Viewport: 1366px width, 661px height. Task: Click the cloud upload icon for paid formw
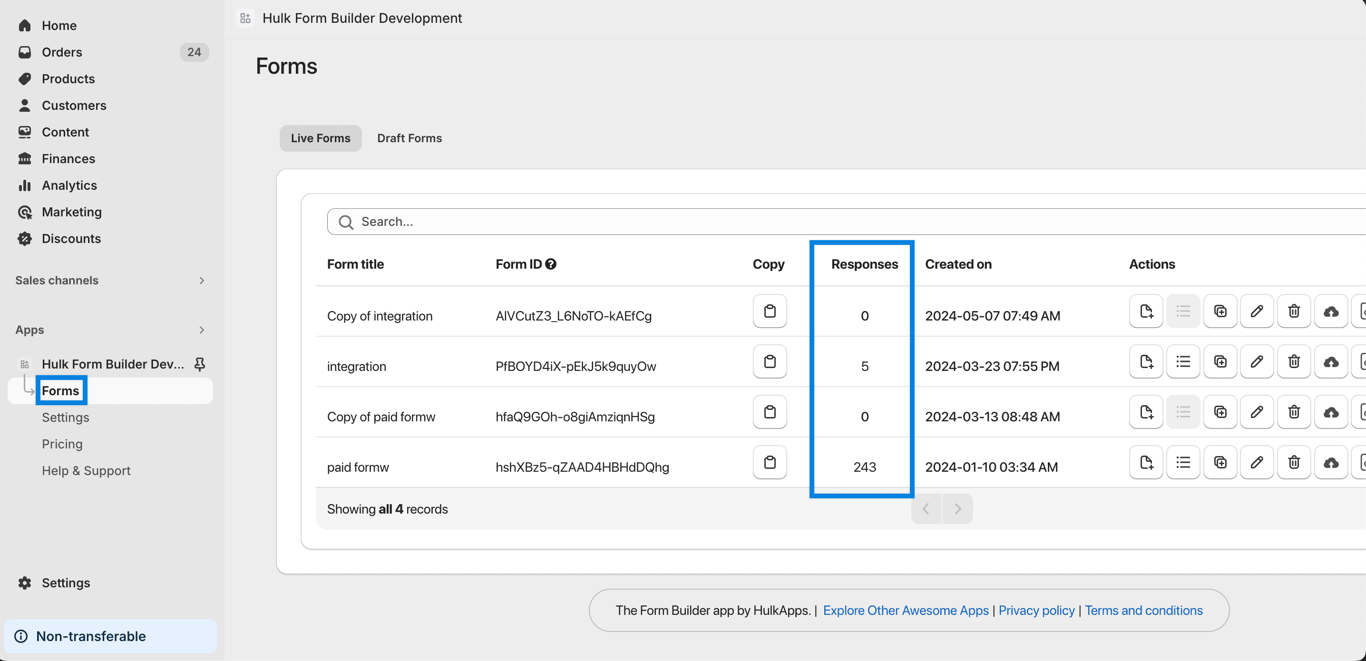(1330, 463)
